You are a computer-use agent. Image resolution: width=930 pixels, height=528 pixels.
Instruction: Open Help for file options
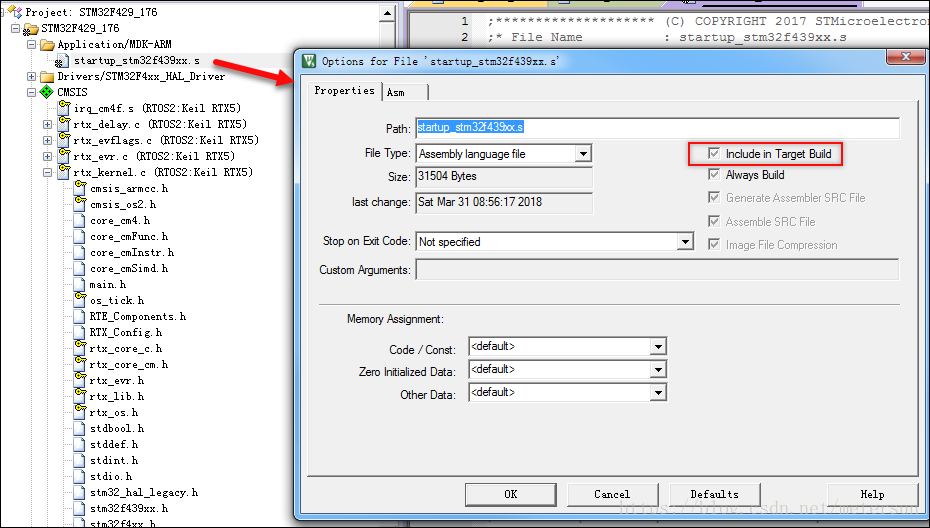tap(872, 494)
